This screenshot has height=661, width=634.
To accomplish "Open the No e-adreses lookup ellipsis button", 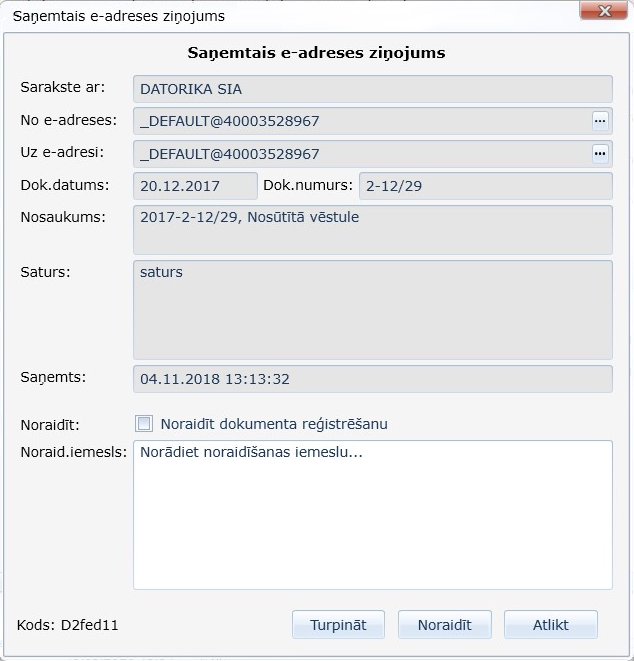I will pyautogui.click(x=600, y=121).
